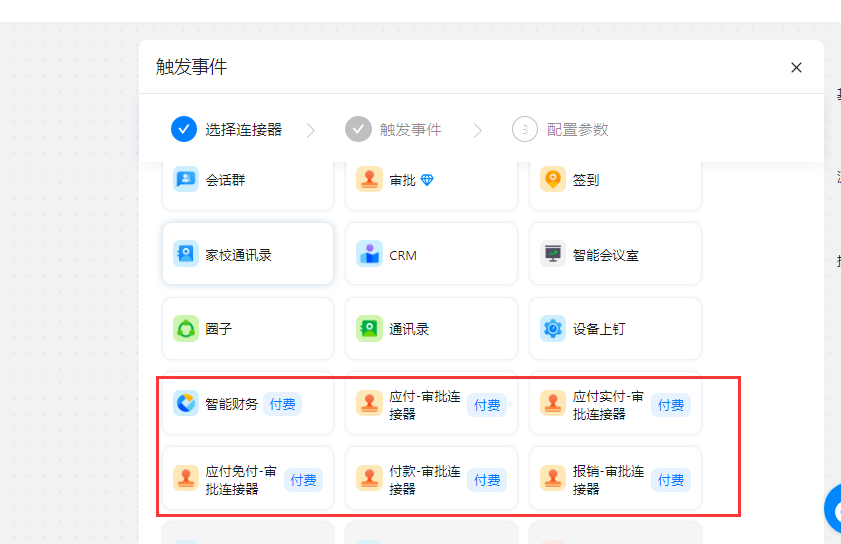Screen dimensions: 841x544
Task: Click the 付费 tag on 报销-审批连接器
Action: tap(671, 480)
